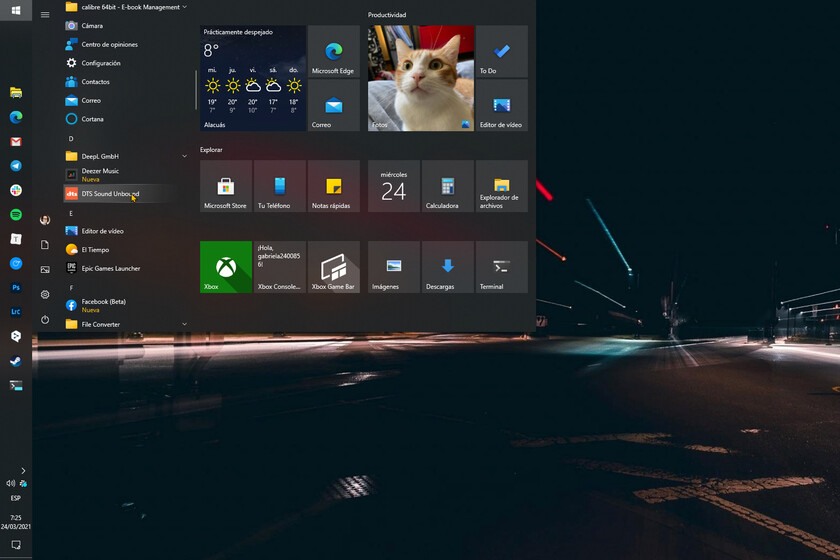Expand the DeepL GmbH folder
Screen dimensions: 840x560
tap(126, 156)
